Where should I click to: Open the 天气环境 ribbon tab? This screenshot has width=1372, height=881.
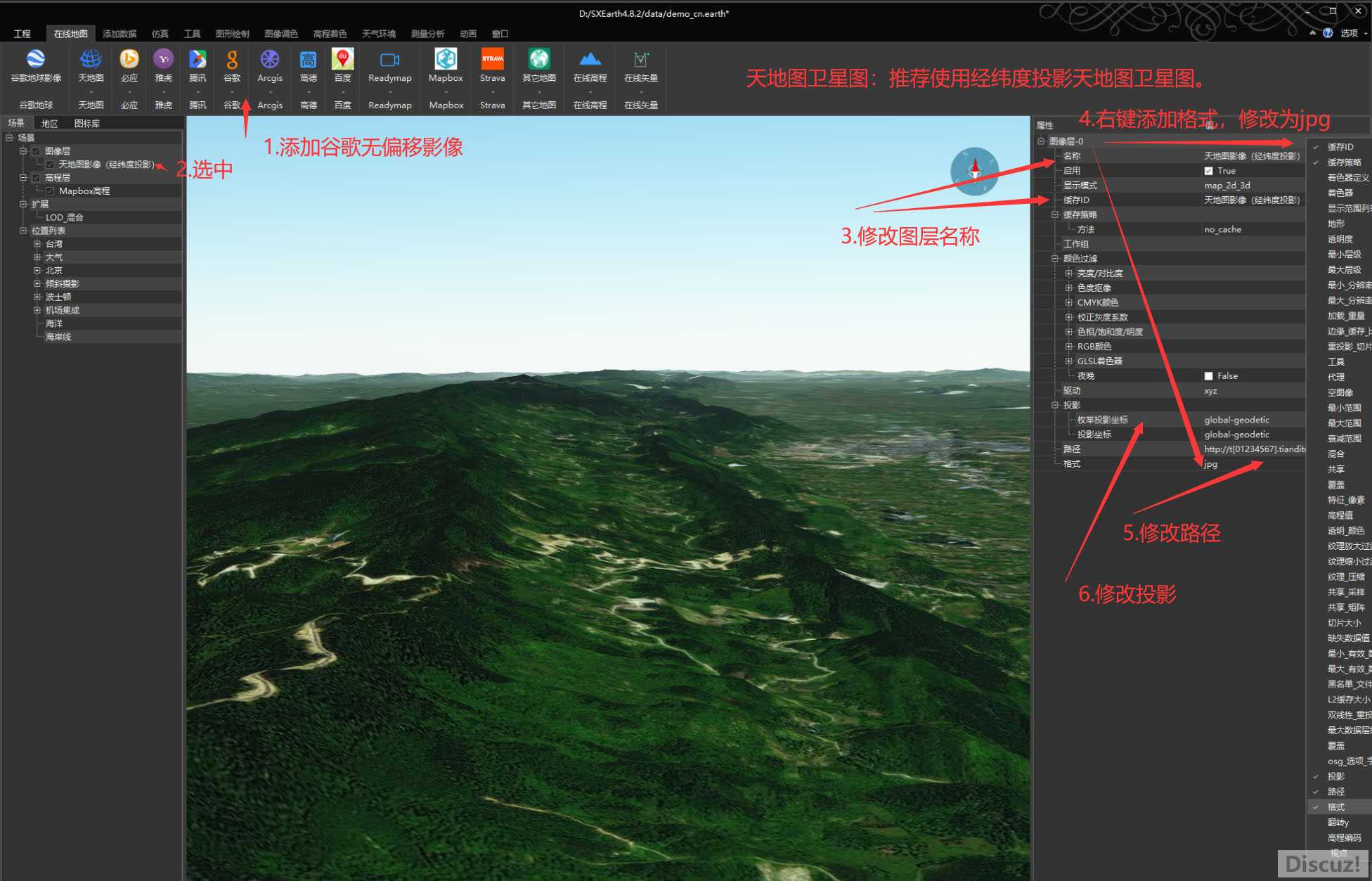point(379,34)
